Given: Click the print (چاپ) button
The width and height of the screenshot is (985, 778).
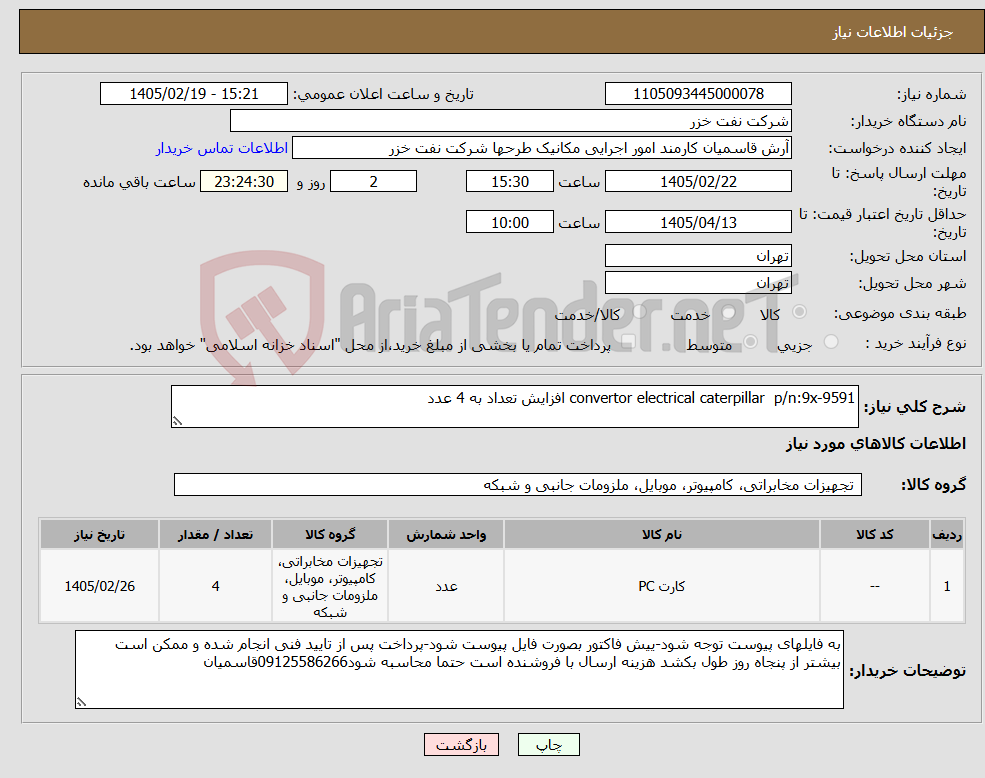Looking at the screenshot, I should 548,745.
